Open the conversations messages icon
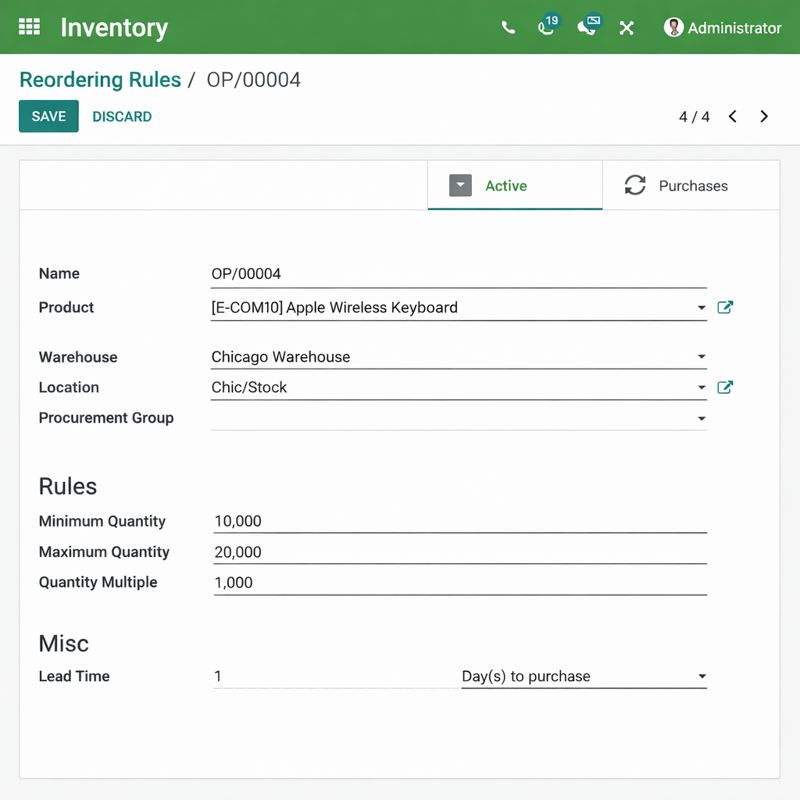 click(587, 27)
